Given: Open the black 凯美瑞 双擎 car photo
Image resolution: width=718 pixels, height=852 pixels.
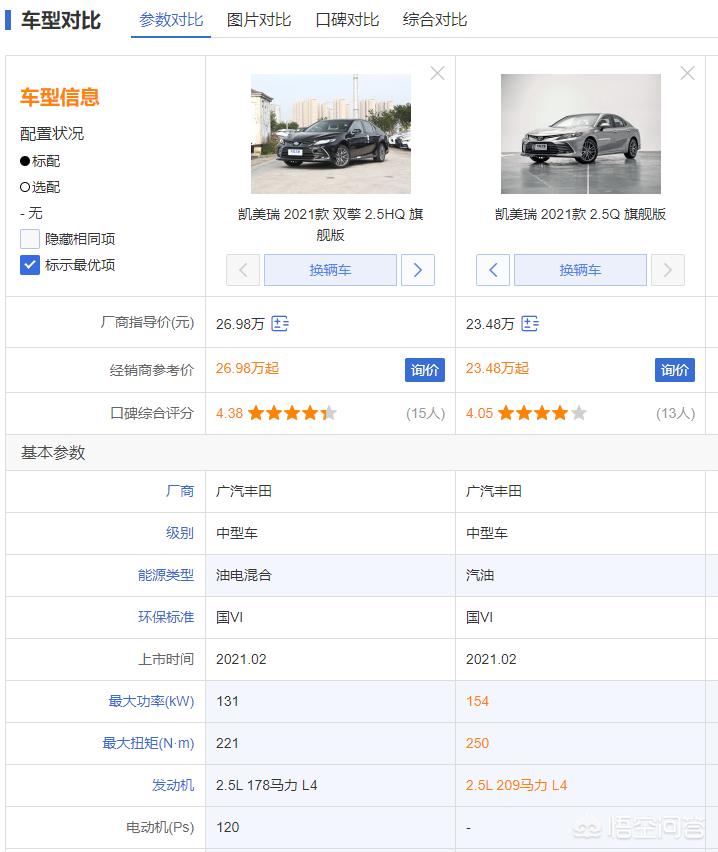Looking at the screenshot, I should [x=330, y=134].
